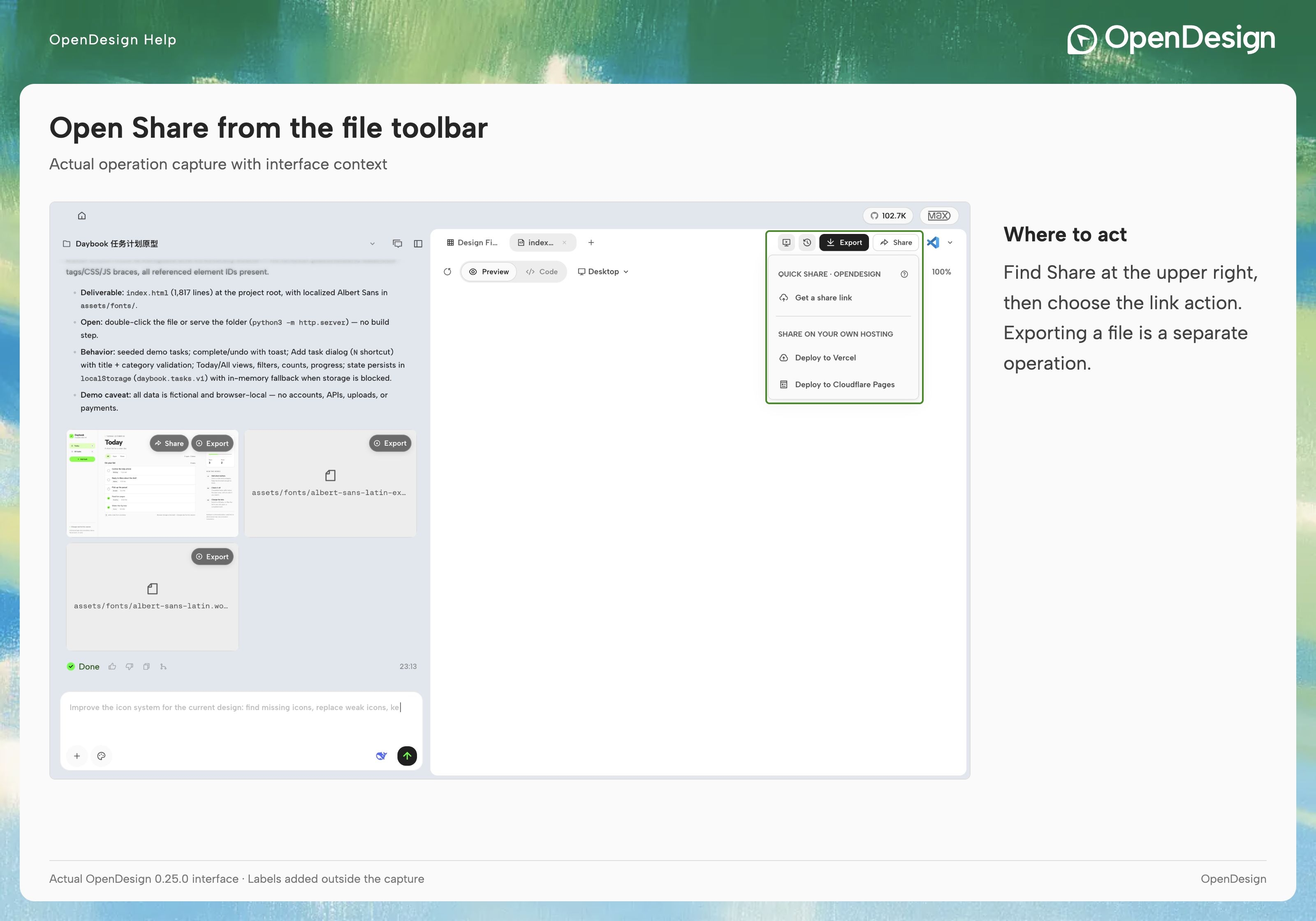Open the Desktop viewport dropdown
This screenshot has height=921, width=1316.
tap(603, 272)
